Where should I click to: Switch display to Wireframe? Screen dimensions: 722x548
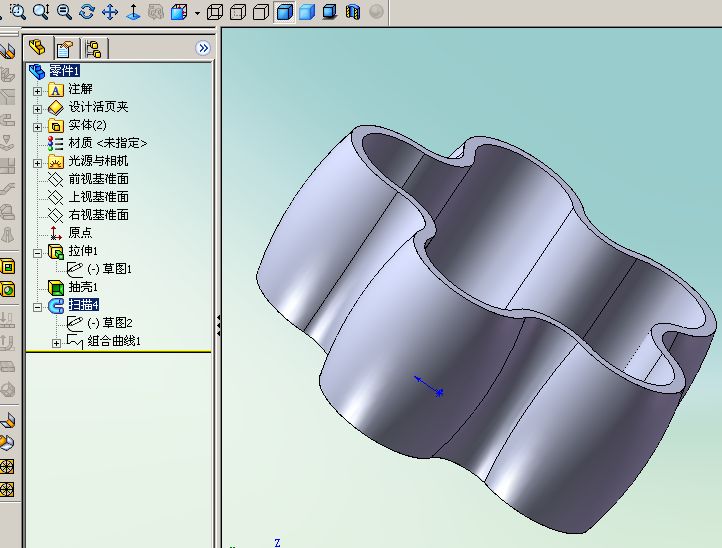click(215, 12)
